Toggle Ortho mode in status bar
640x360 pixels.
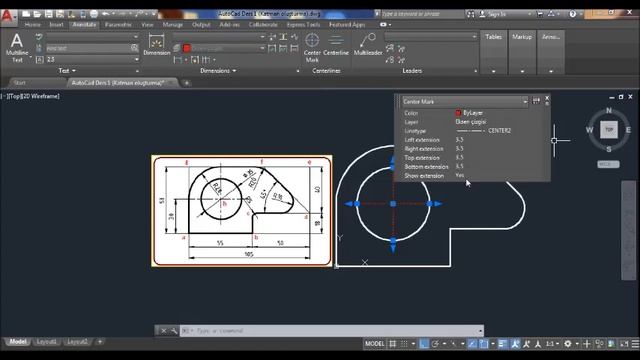424,344
